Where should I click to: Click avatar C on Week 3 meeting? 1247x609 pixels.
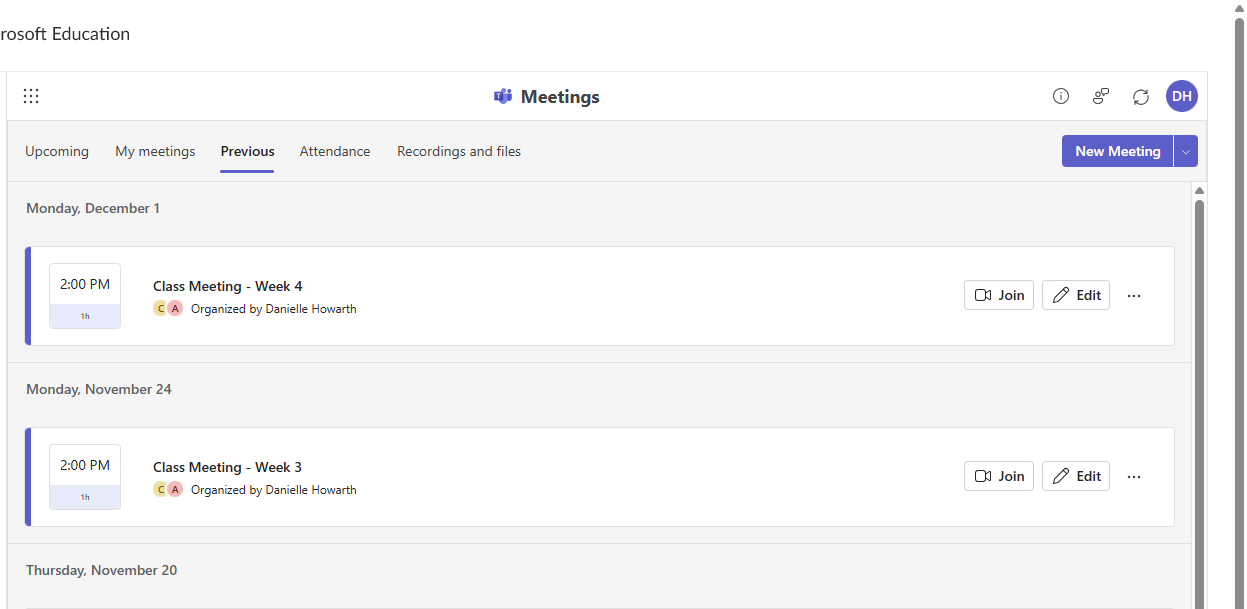pyautogui.click(x=160, y=490)
